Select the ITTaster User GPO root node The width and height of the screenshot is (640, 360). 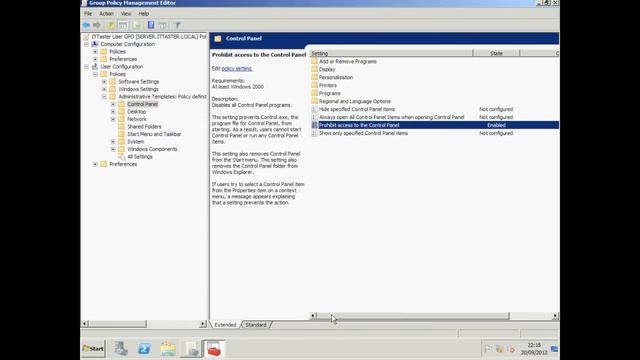[149, 37]
